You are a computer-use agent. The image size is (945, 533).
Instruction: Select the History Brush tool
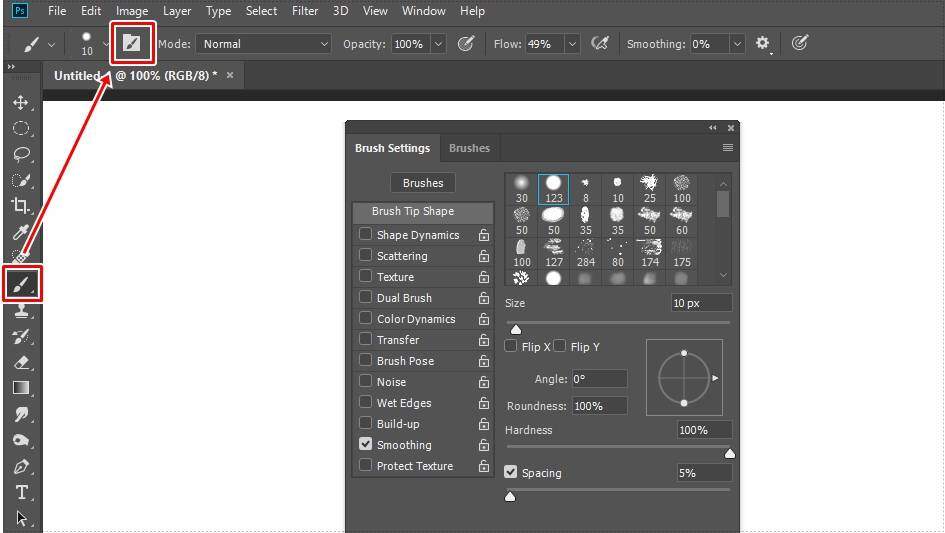click(21, 336)
